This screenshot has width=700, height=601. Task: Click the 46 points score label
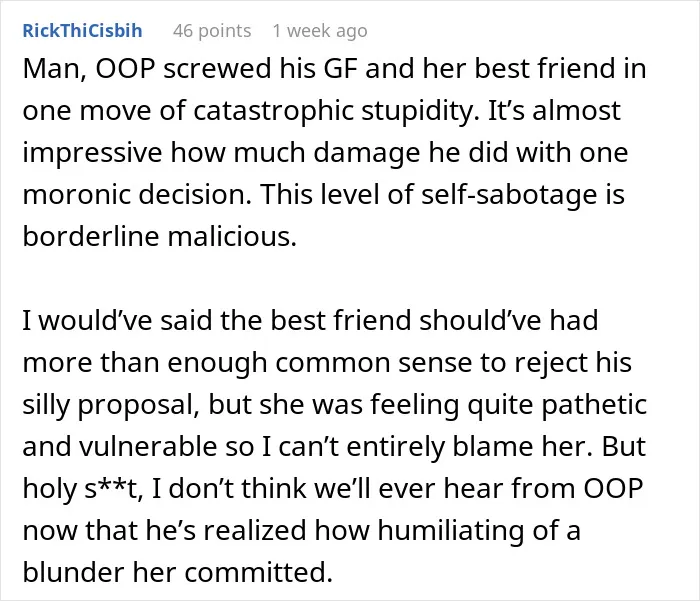click(212, 31)
